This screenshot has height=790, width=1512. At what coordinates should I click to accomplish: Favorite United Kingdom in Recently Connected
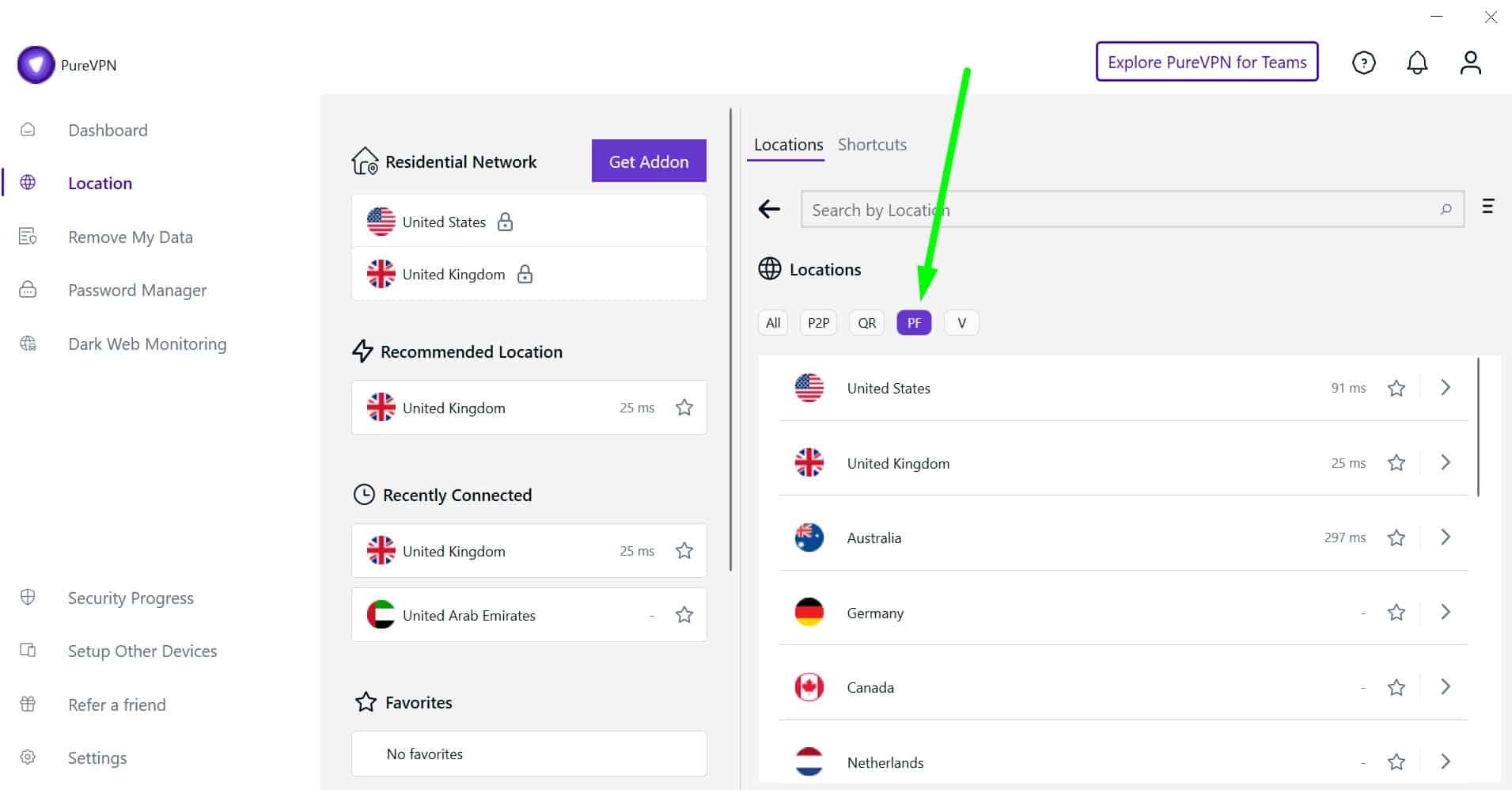tap(684, 551)
